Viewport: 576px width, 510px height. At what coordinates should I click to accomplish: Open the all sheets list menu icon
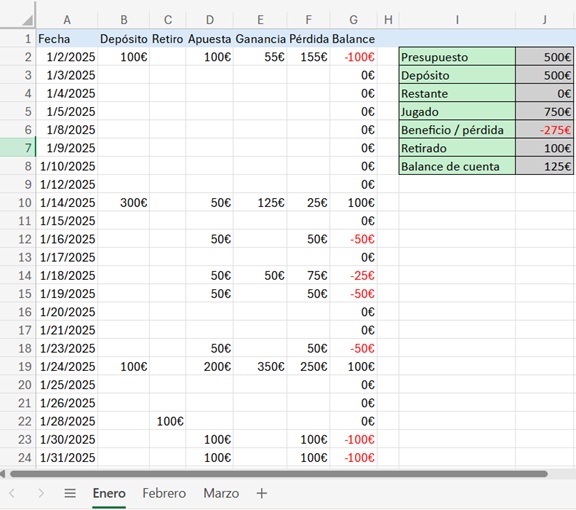[70, 493]
